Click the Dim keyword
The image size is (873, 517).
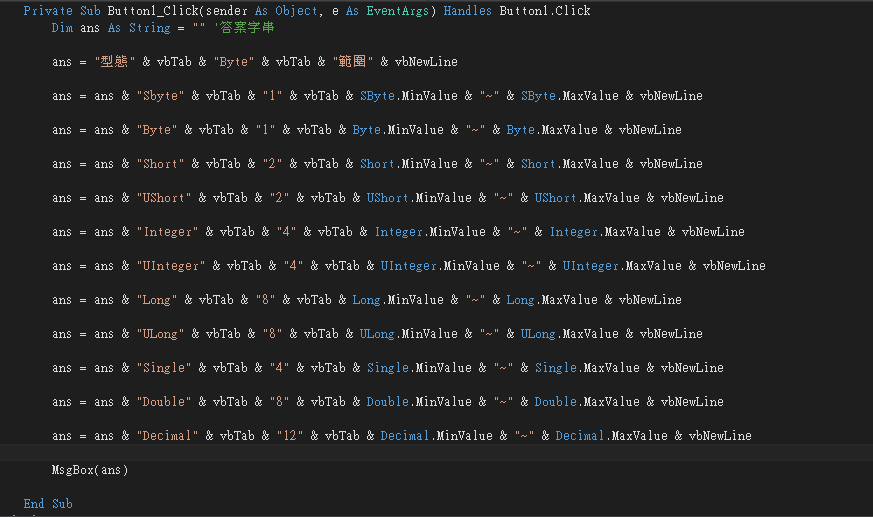(x=62, y=28)
